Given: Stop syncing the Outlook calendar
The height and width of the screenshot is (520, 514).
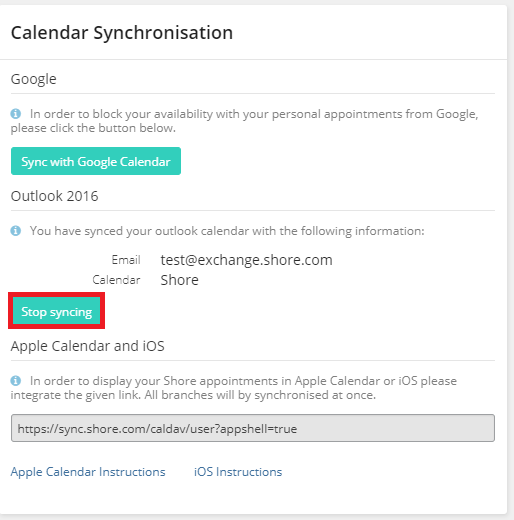Looking at the screenshot, I should (x=57, y=311).
